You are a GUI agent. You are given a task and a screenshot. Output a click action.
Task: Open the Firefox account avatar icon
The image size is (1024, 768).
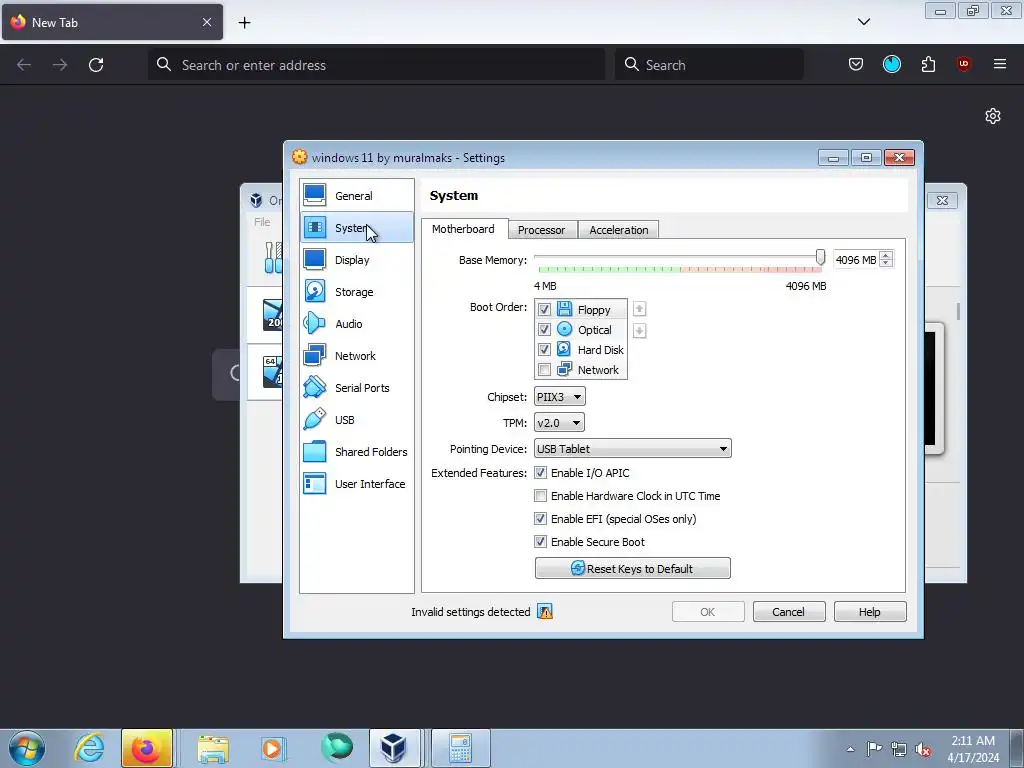coord(892,64)
